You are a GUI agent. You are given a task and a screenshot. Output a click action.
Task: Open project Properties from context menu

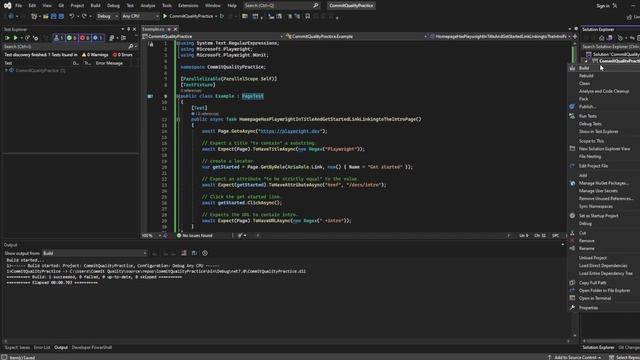tap(588, 308)
